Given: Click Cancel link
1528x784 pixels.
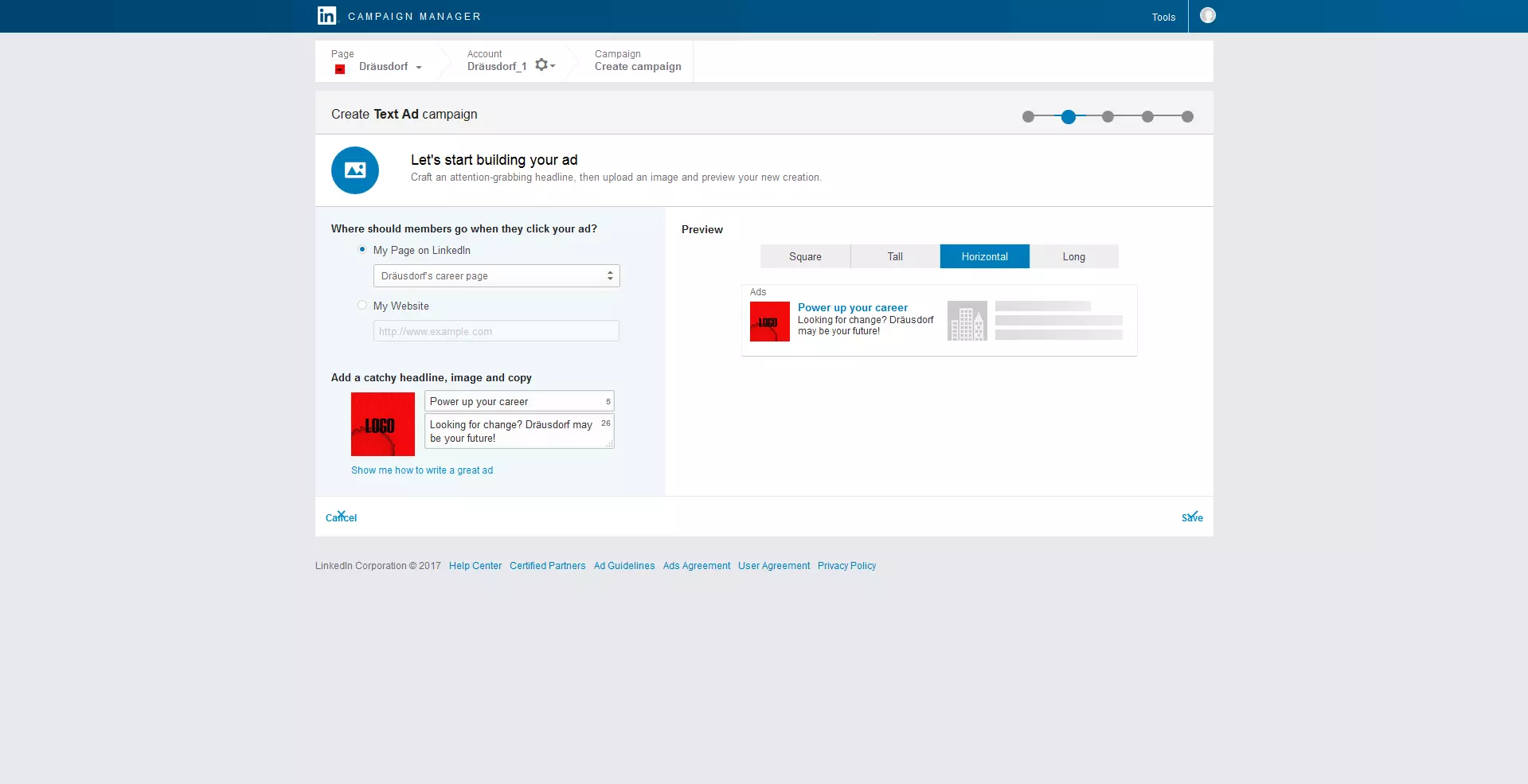Looking at the screenshot, I should (x=341, y=517).
